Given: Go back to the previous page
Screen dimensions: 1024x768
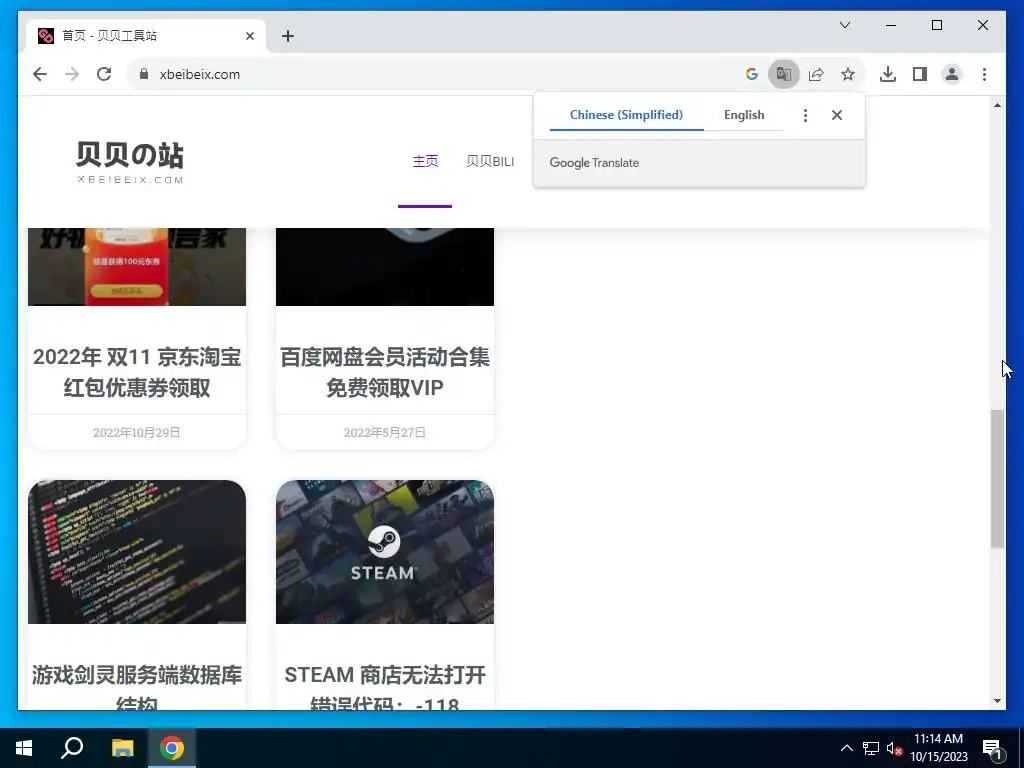Looking at the screenshot, I should (40, 74).
